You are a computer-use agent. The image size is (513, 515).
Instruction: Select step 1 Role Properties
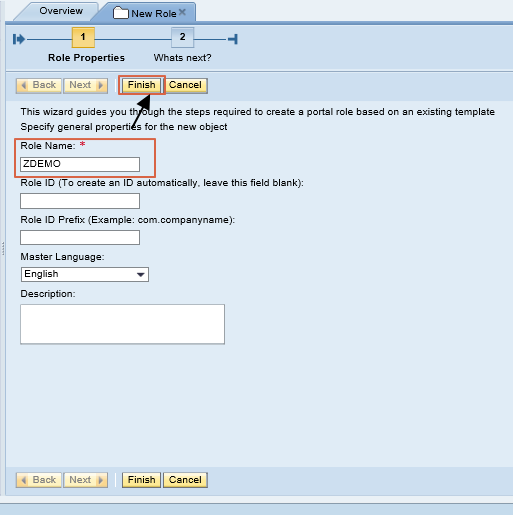[x=83, y=37]
